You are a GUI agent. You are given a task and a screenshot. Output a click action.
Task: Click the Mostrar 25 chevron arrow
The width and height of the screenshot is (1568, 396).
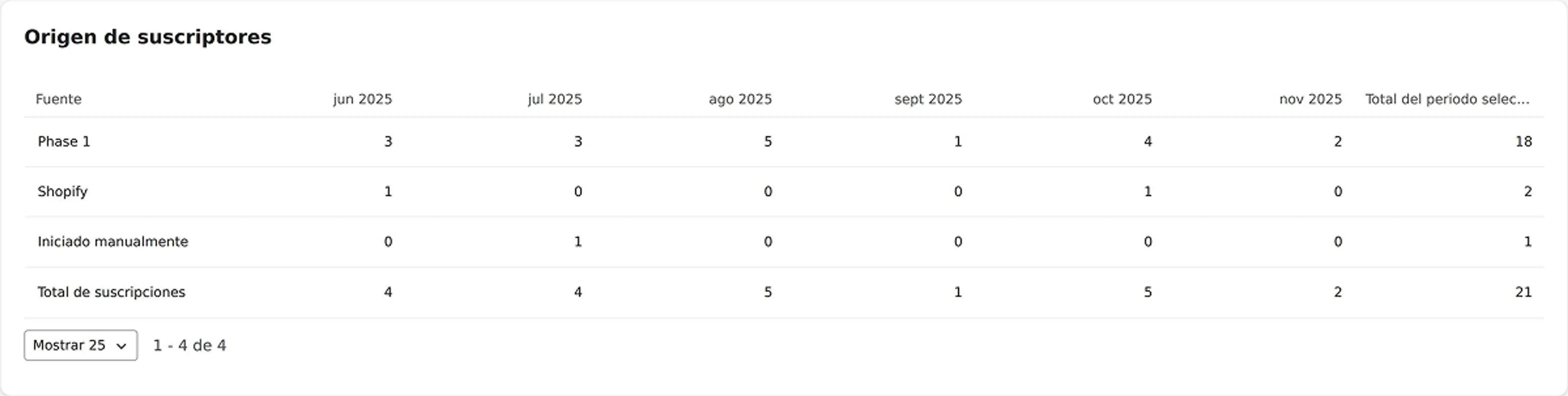(119, 346)
